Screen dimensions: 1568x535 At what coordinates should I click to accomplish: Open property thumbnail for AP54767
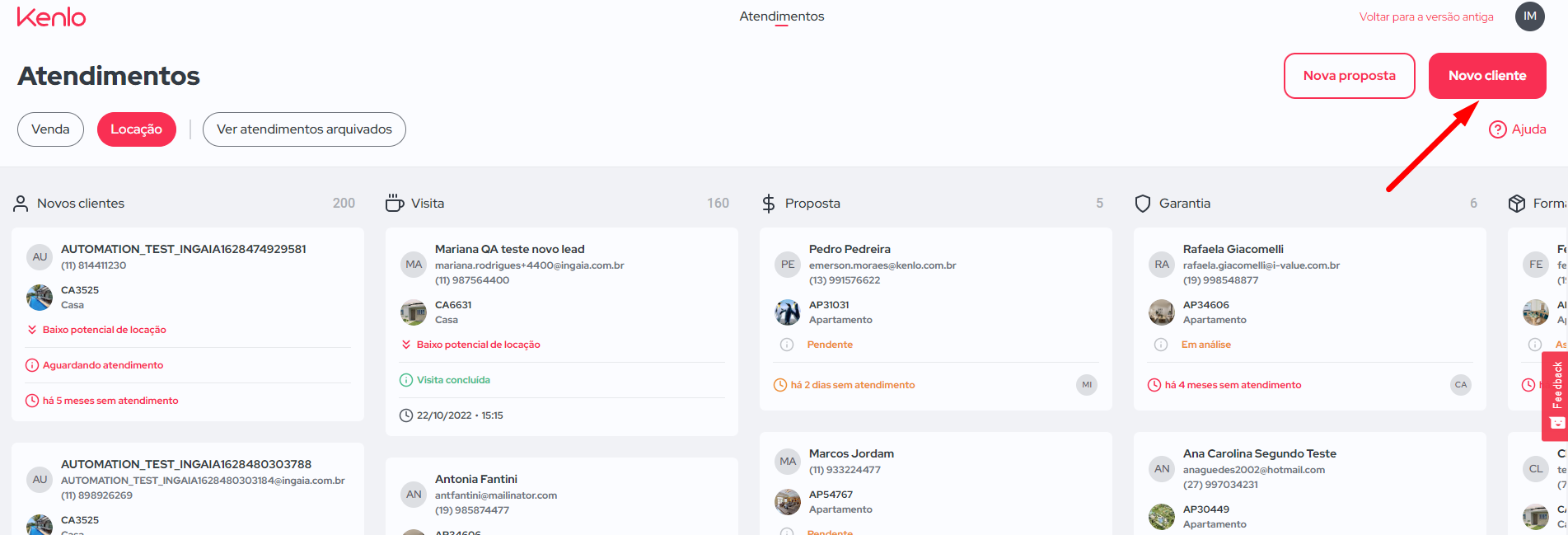tap(788, 502)
